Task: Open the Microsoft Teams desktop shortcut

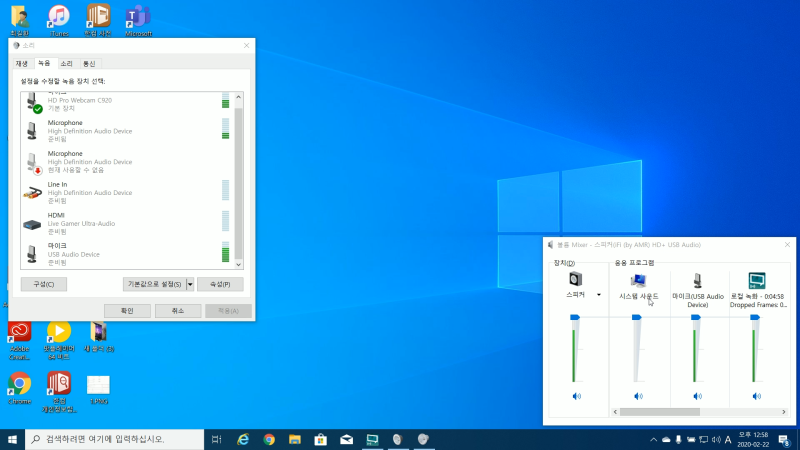Action: tap(138, 20)
